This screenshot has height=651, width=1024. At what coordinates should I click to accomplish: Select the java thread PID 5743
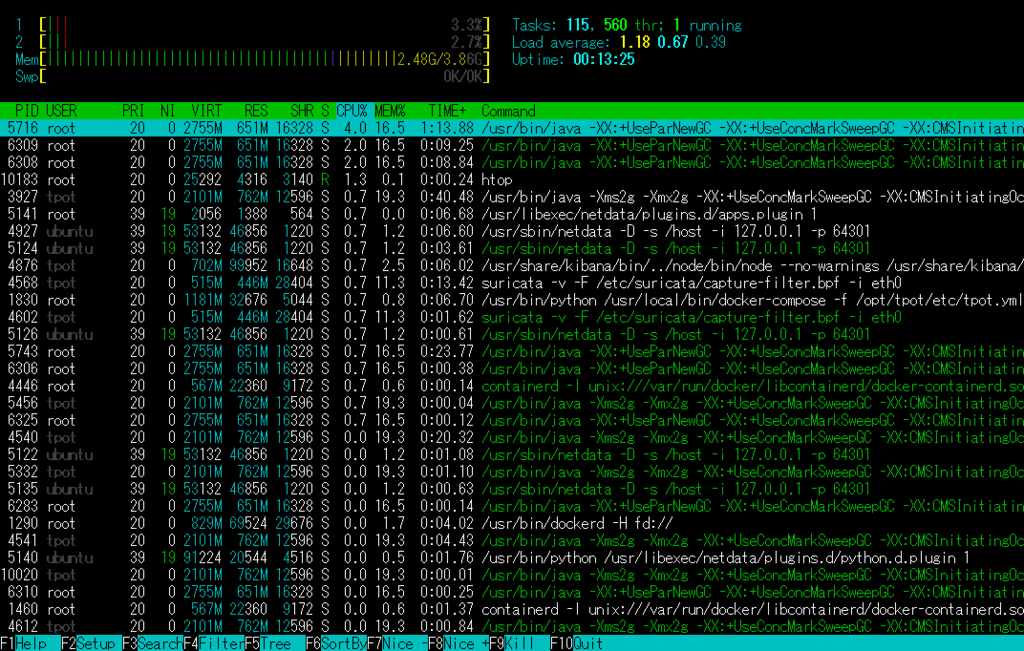click(x=512, y=351)
